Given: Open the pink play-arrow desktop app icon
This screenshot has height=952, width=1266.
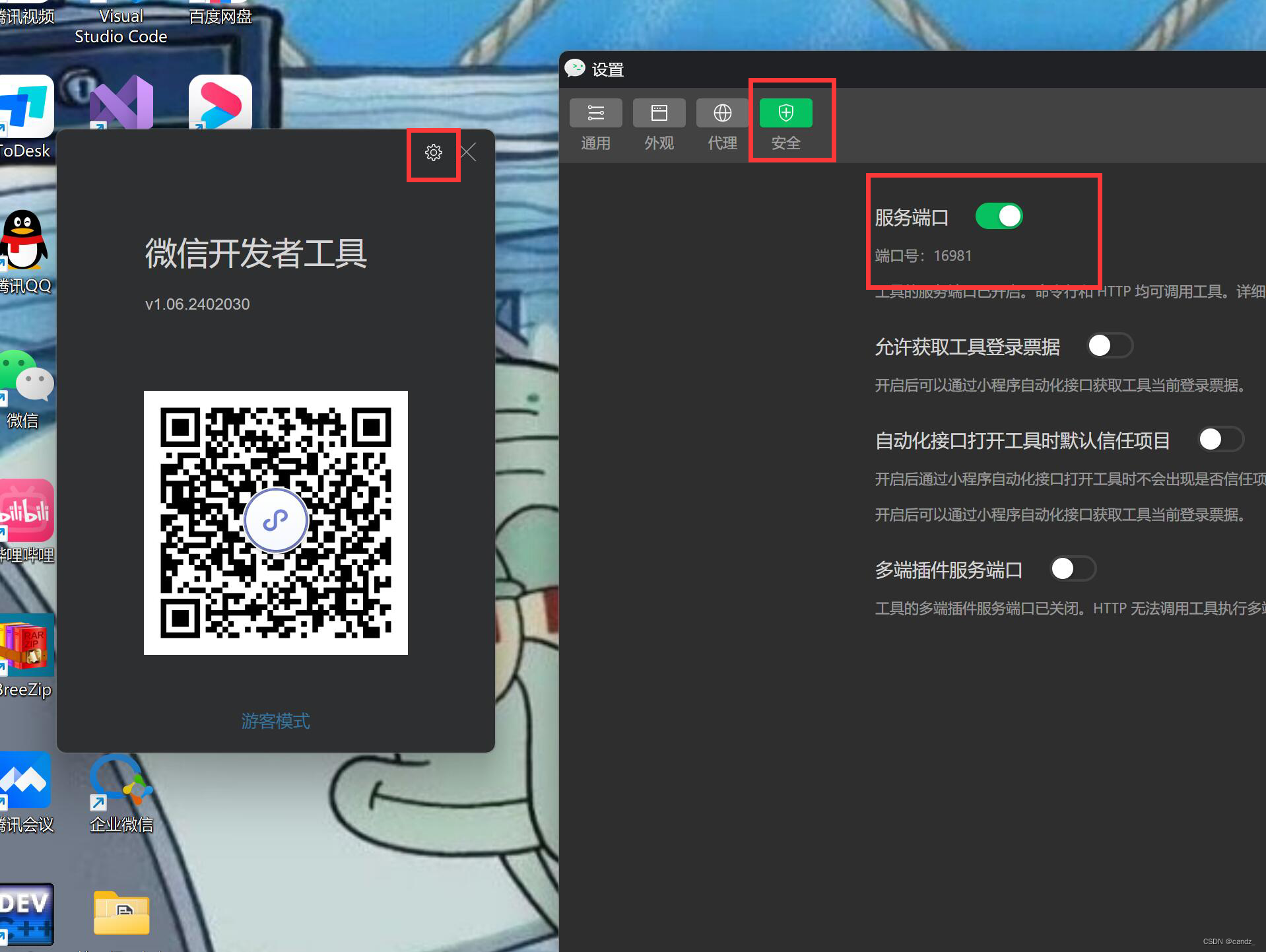Looking at the screenshot, I should tap(220, 102).
